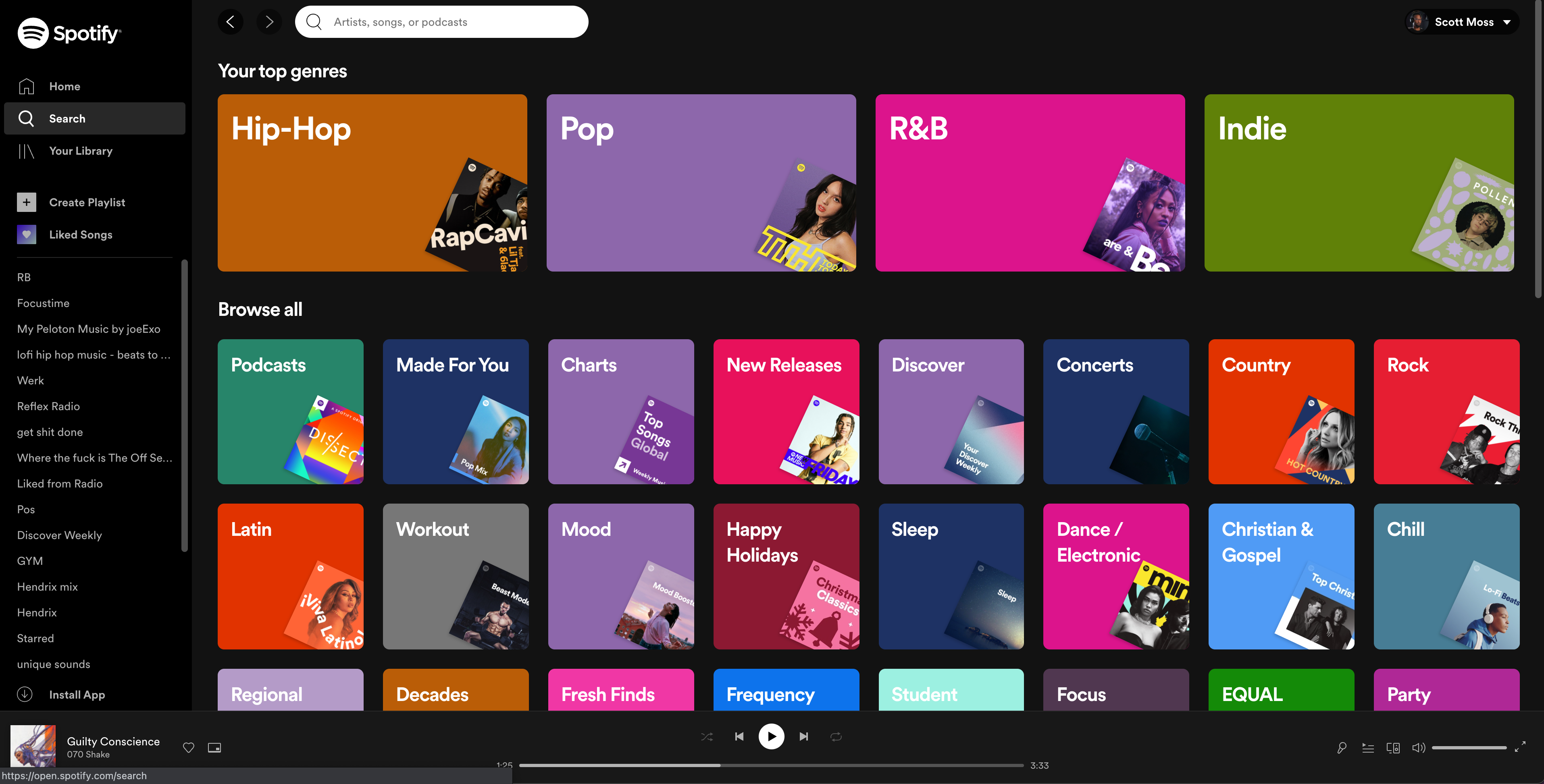This screenshot has height=784, width=1544.
Task: Open the play queue icon
Action: point(1368,747)
